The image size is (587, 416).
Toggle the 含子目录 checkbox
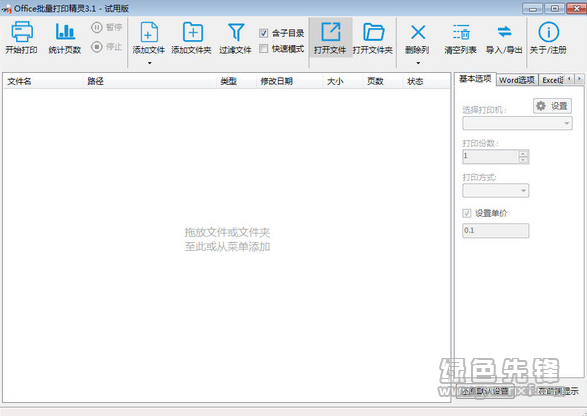tap(264, 33)
